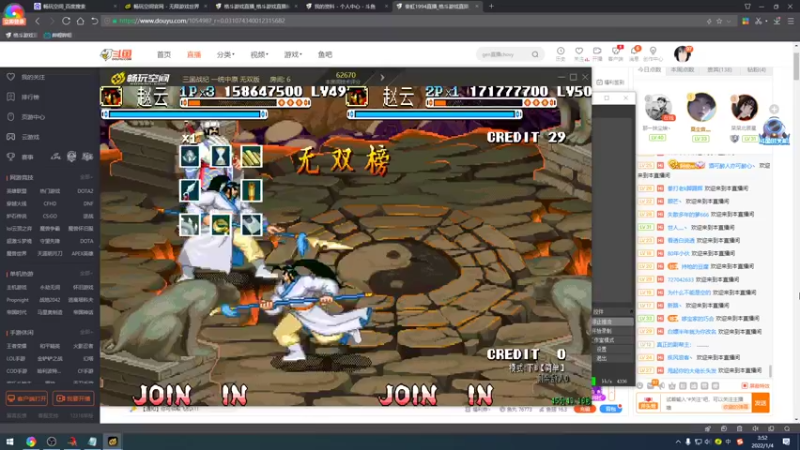800x450 pixels.
Task: Open the Cloud Games controller item in the sidebar
Action: 23,137
